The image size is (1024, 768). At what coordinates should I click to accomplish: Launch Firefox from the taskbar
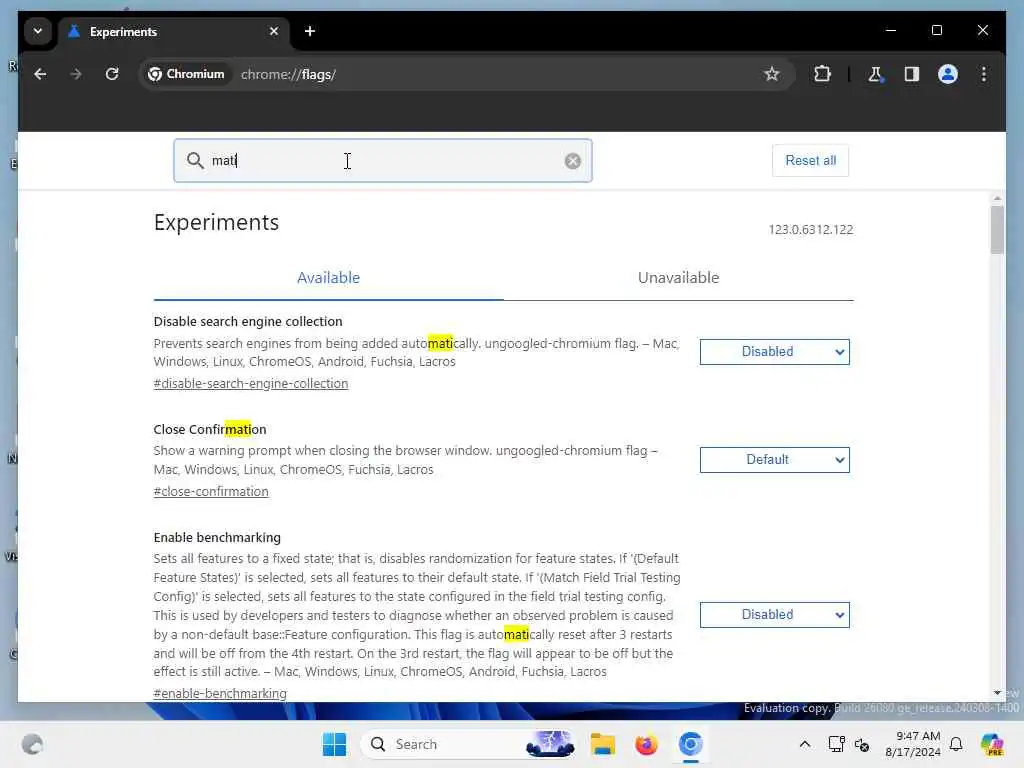tap(646, 744)
